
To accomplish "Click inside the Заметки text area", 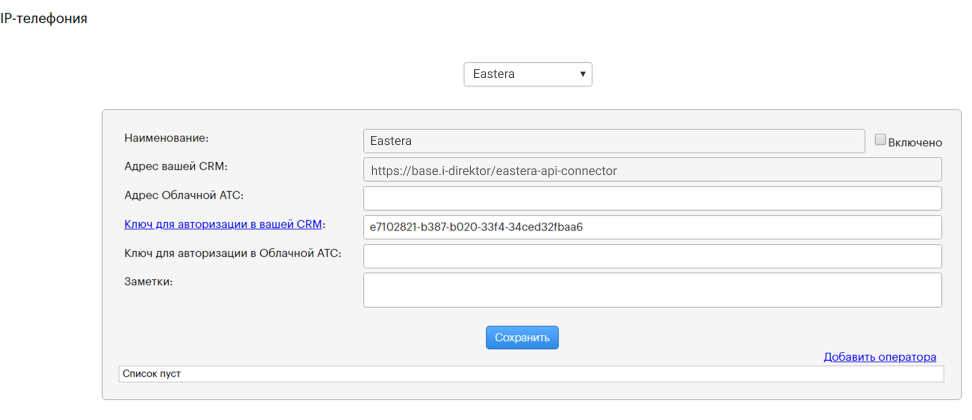I will coord(651,290).
